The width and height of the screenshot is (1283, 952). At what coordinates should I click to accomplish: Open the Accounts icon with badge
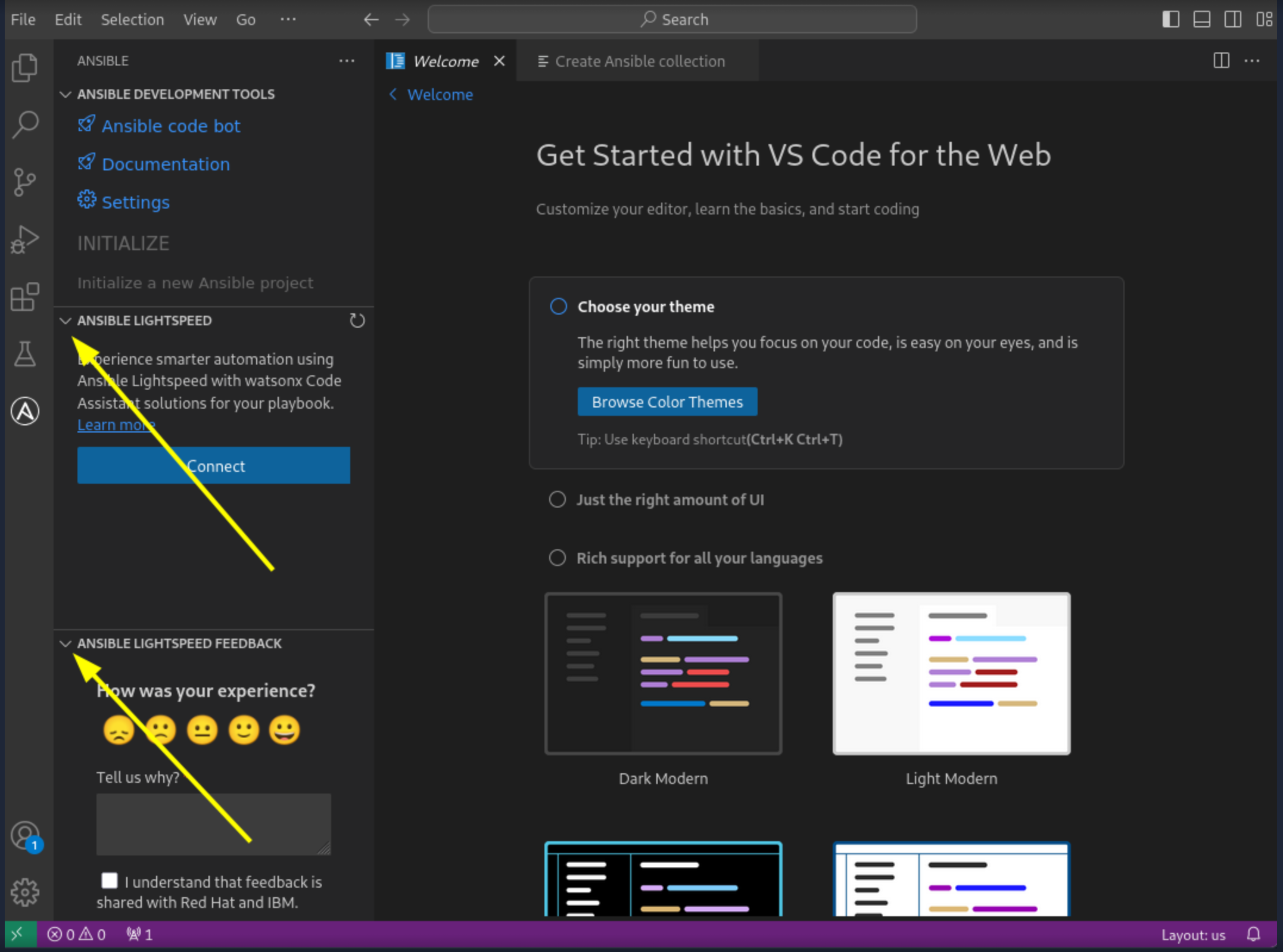coord(25,836)
